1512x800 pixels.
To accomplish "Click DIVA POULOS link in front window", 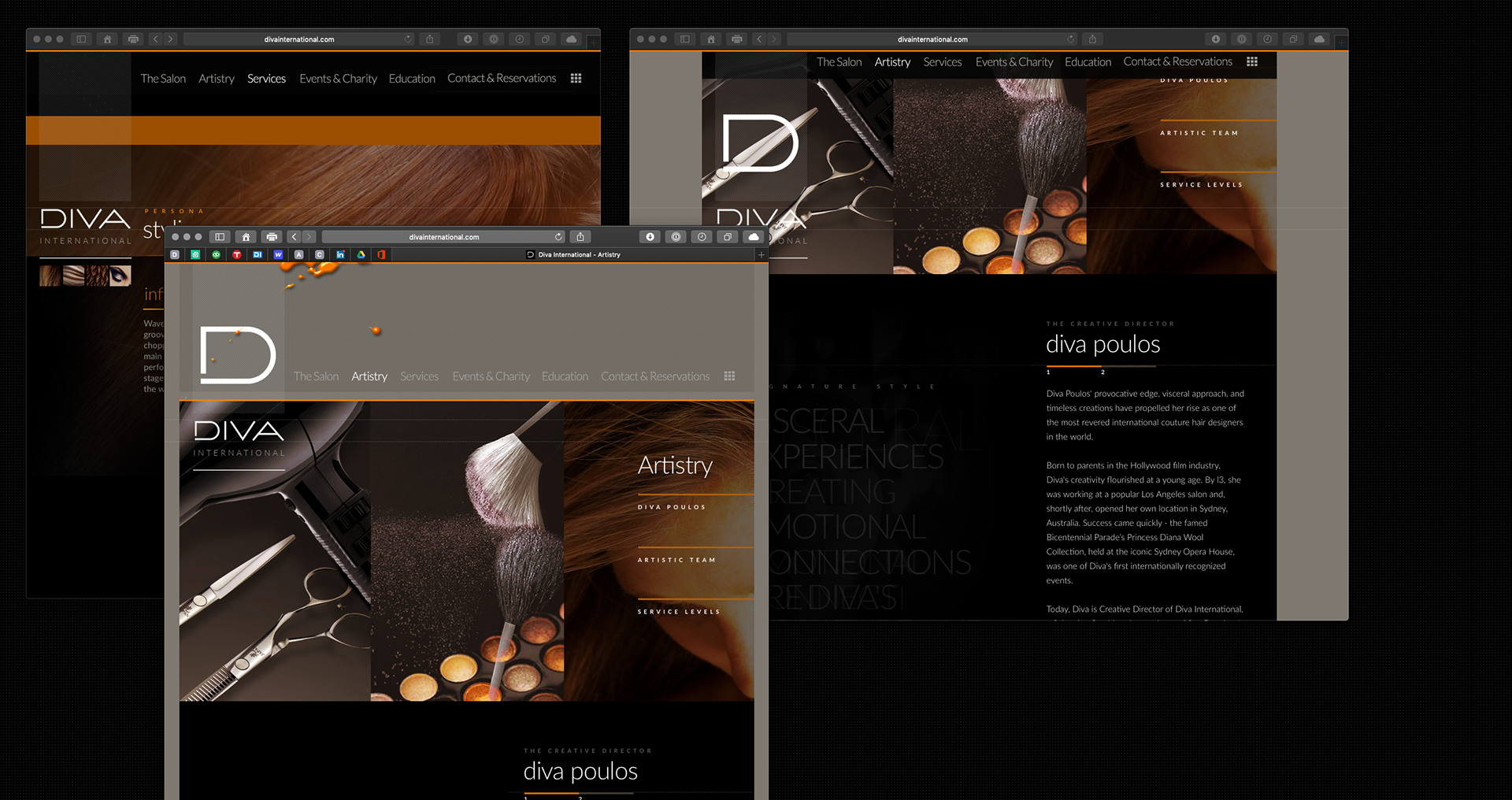I will [672, 507].
